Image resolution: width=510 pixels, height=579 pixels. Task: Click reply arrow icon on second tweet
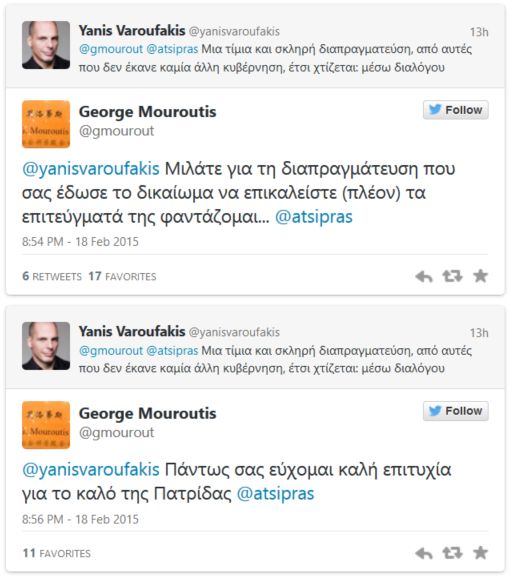point(424,553)
